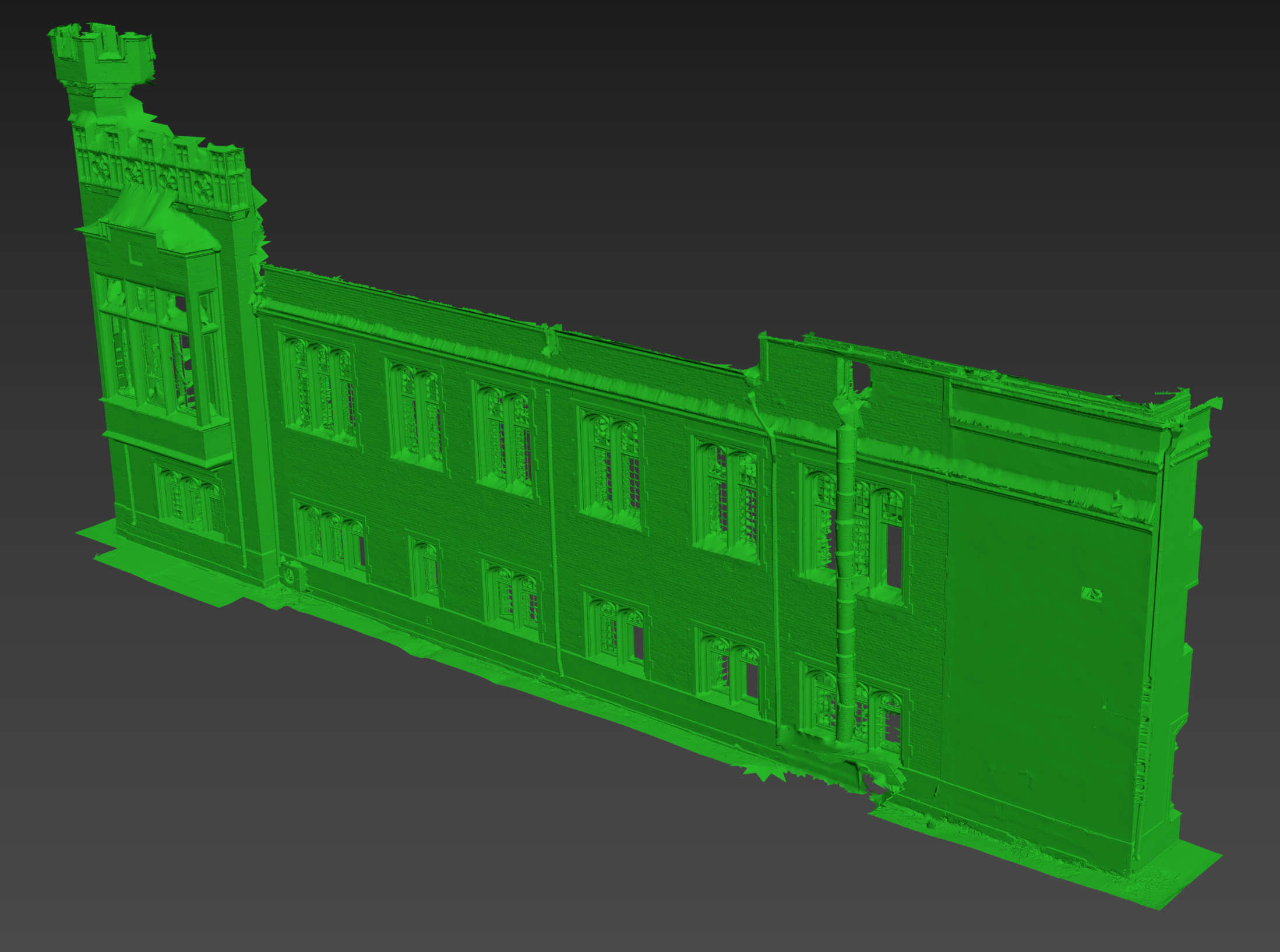1280x952 pixels.
Task: Click the small vent on the blank wall
Action: point(1091,594)
